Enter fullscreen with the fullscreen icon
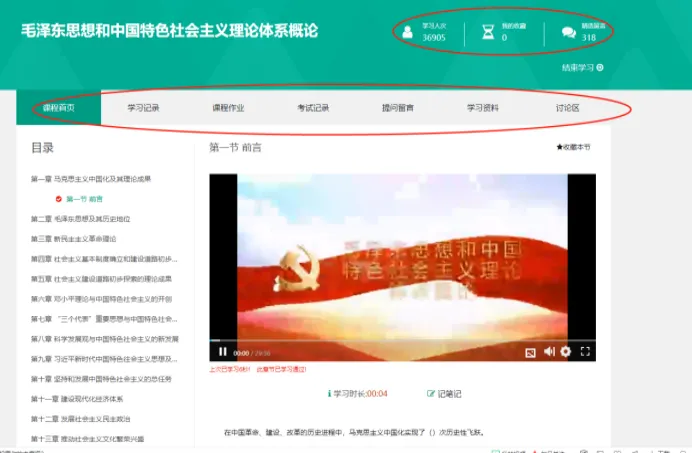This screenshot has height=454, width=692. tap(585, 351)
